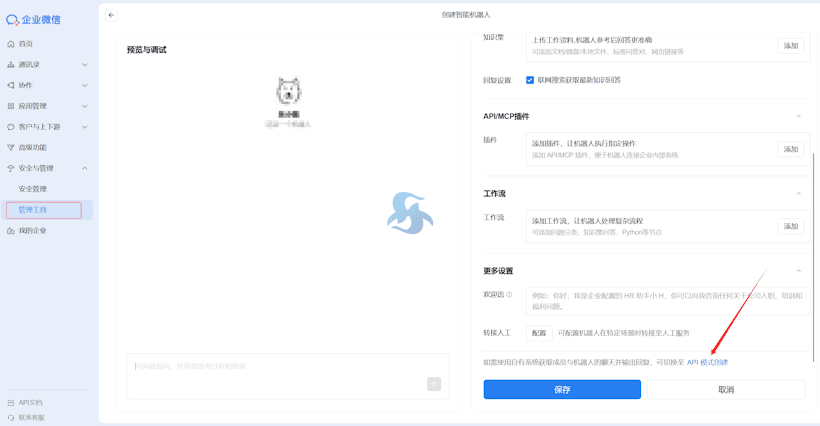Image resolution: width=820 pixels, height=426 pixels.
Task: Click the API文档 document icon
Action: [x=10, y=402]
